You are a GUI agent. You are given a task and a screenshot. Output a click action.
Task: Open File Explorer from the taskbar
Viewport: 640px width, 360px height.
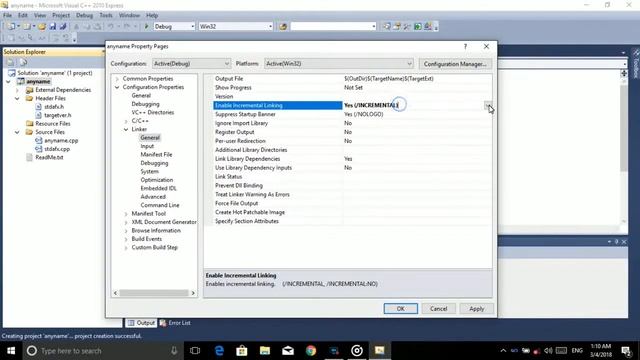pos(265,351)
